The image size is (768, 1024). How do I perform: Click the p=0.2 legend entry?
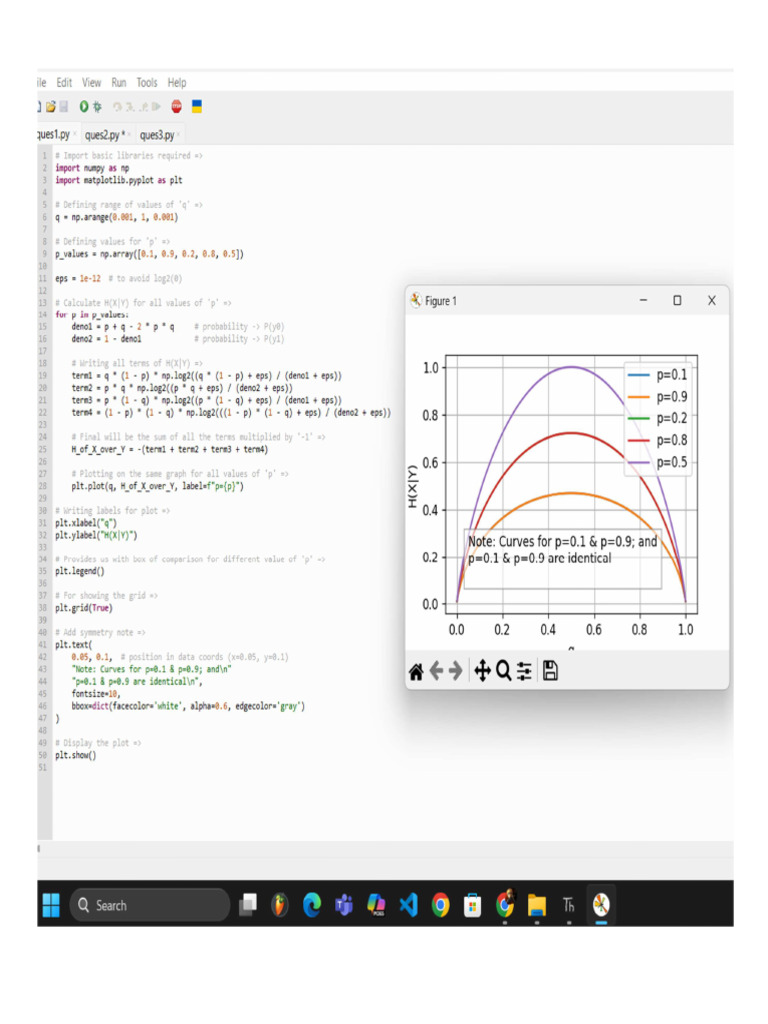point(657,418)
